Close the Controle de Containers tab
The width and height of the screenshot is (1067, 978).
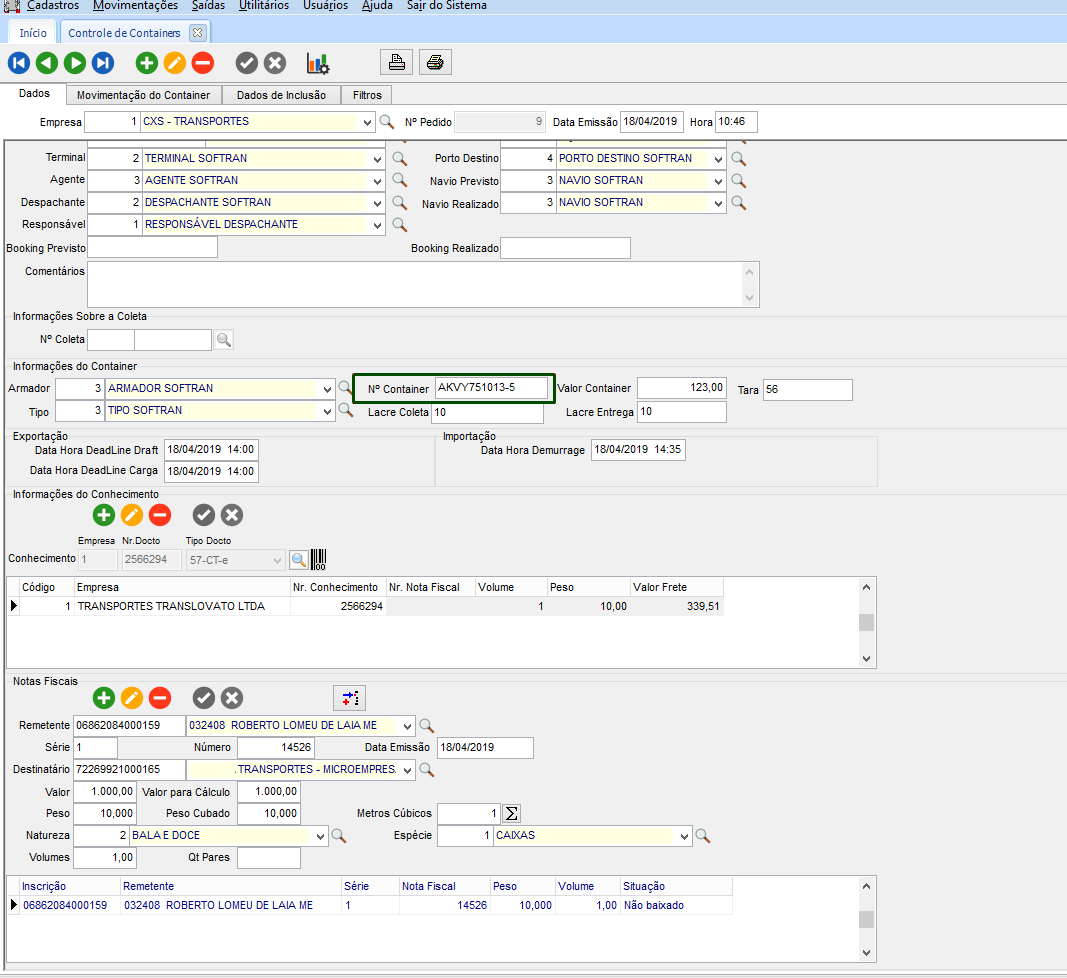pyautogui.click(x=197, y=33)
